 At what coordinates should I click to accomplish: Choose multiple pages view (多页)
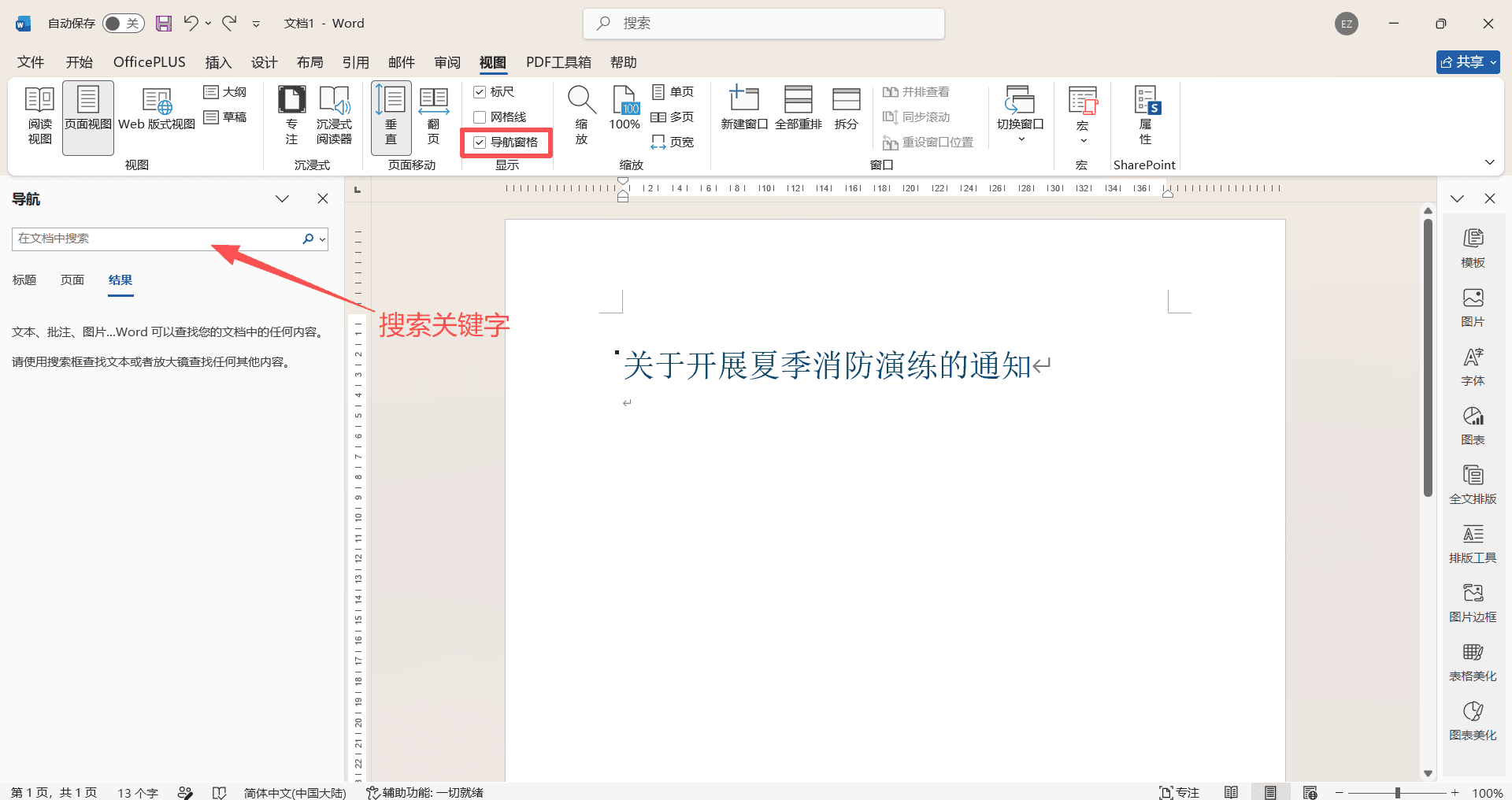pyautogui.click(x=673, y=117)
